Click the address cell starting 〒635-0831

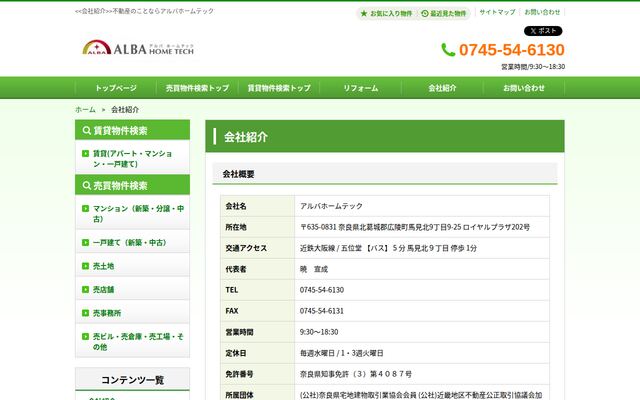tap(422, 227)
